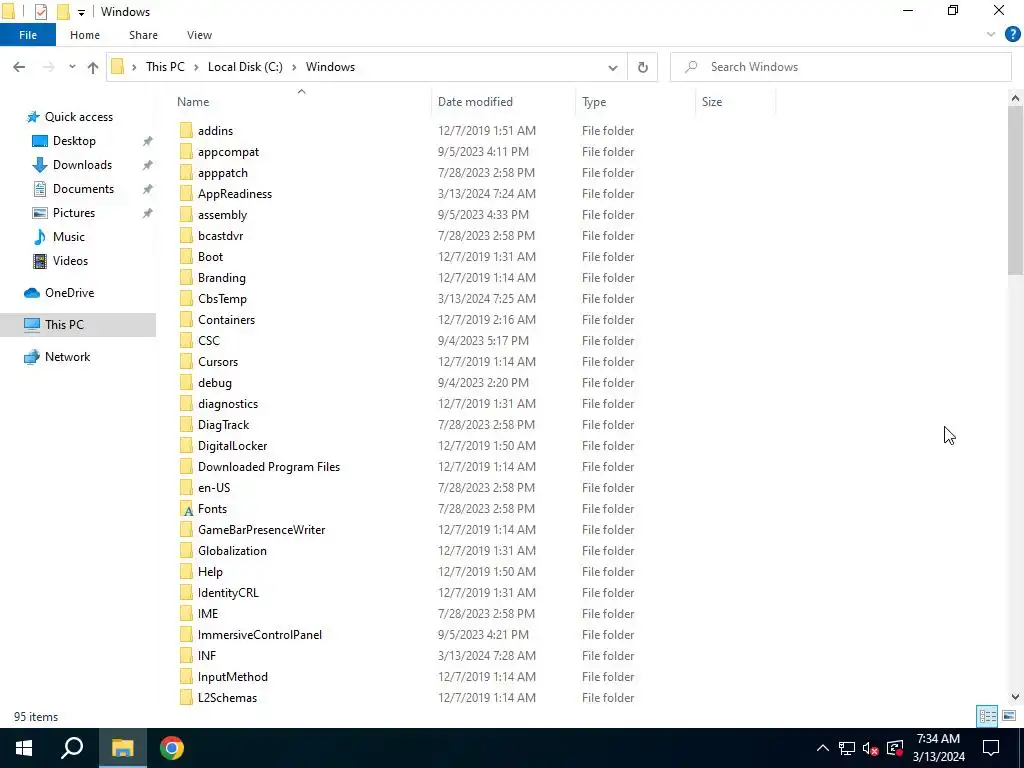Select the ImmersiveControlPanel folder
The height and width of the screenshot is (768, 1024).
259,635
